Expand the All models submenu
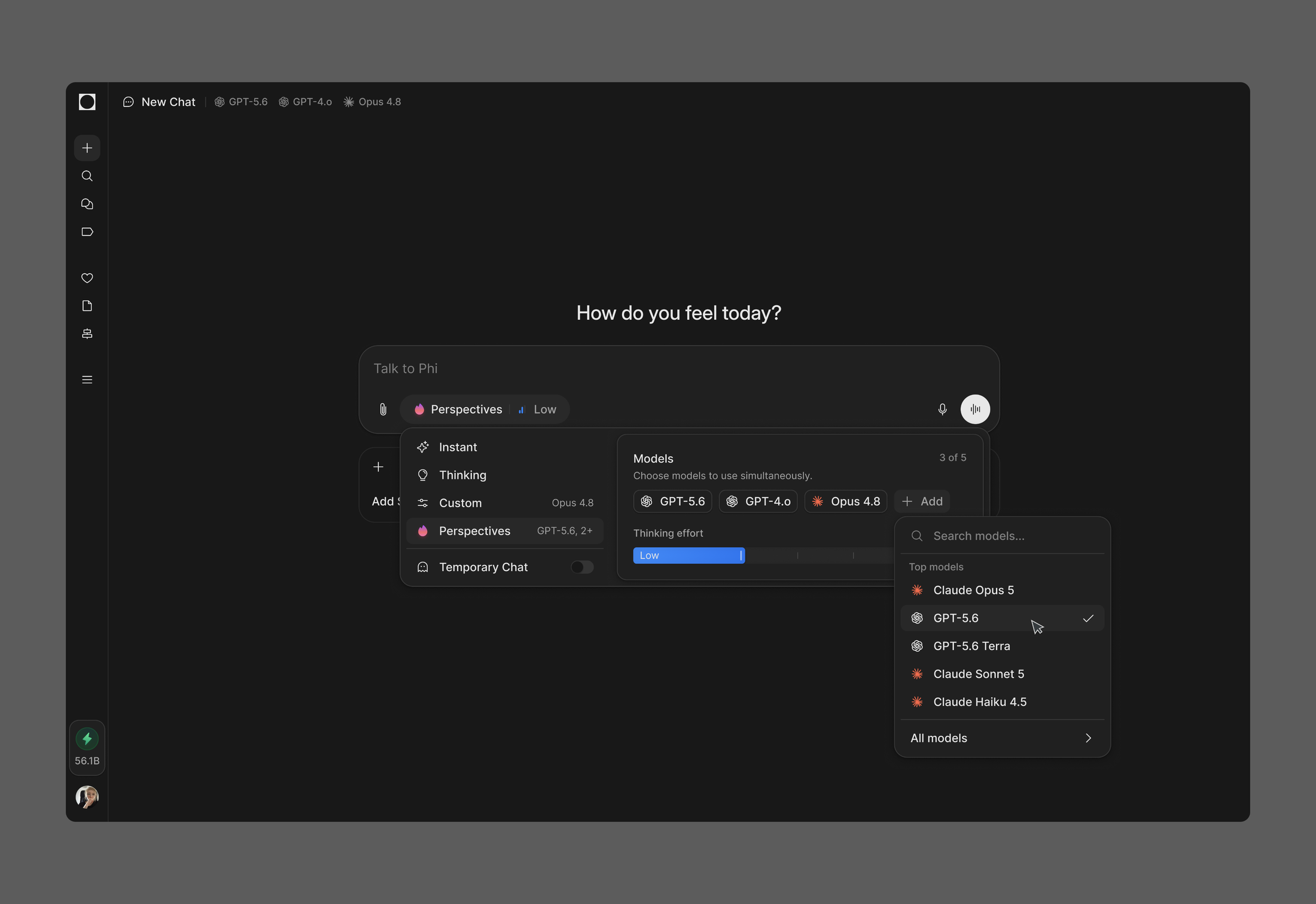This screenshot has height=904, width=1316. coord(1002,738)
